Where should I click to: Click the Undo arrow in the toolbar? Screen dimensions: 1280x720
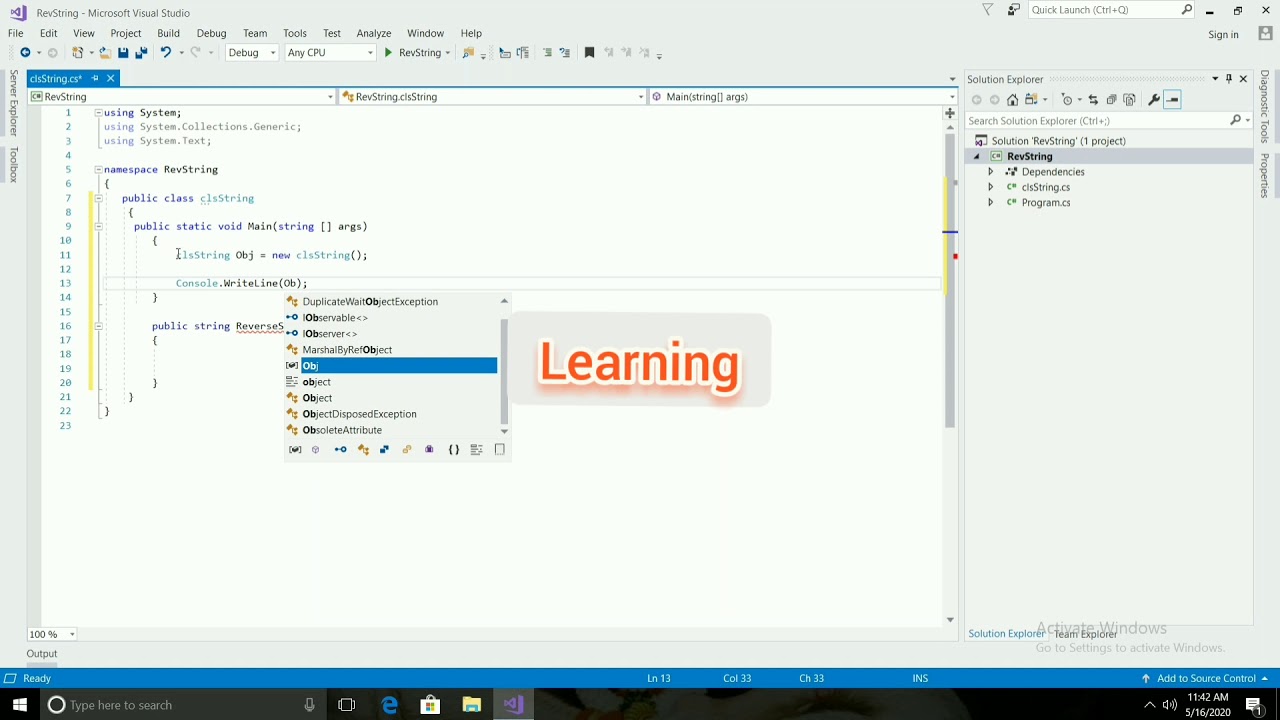pyautogui.click(x=166, y=53)
